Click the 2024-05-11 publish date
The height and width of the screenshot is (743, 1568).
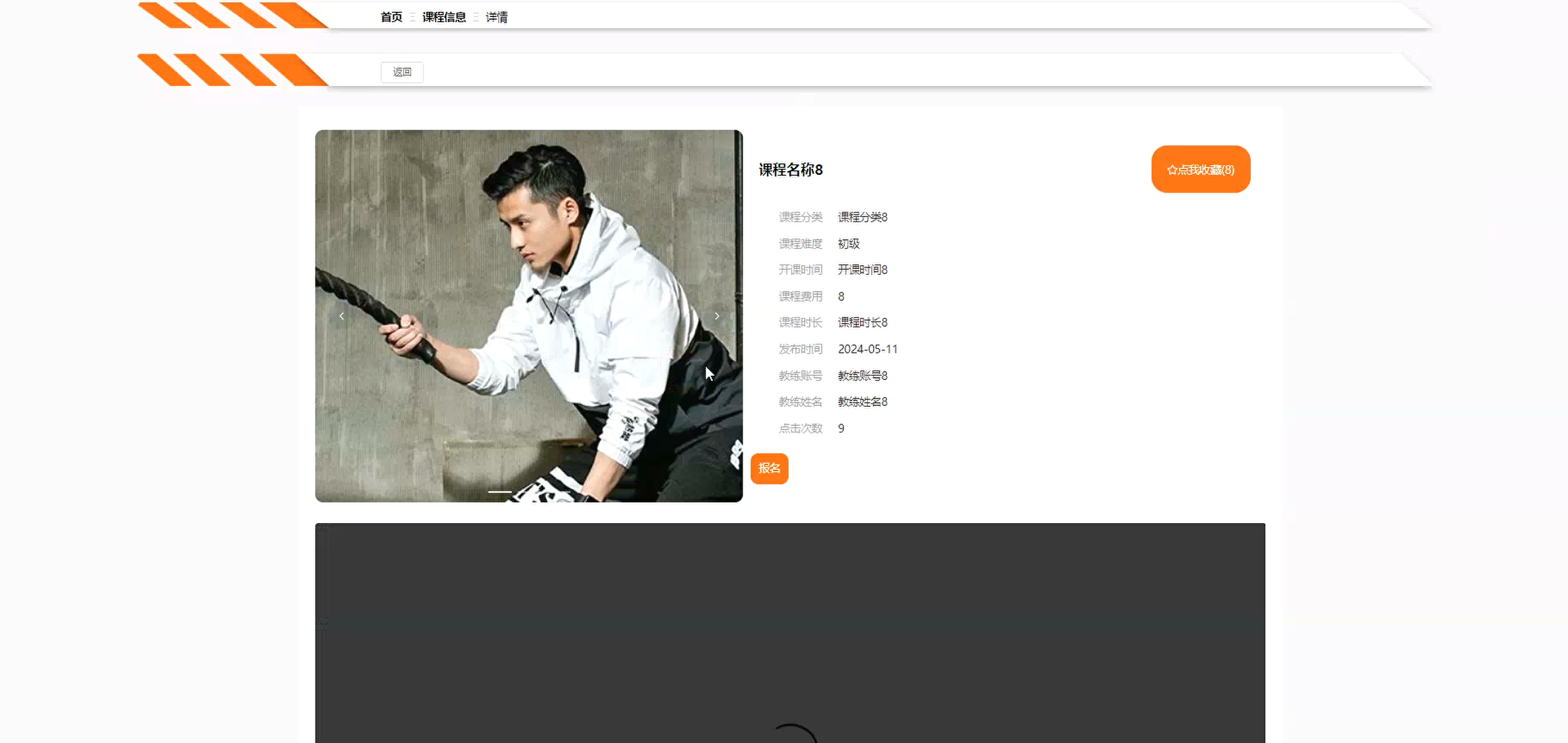tap(868, 349)
